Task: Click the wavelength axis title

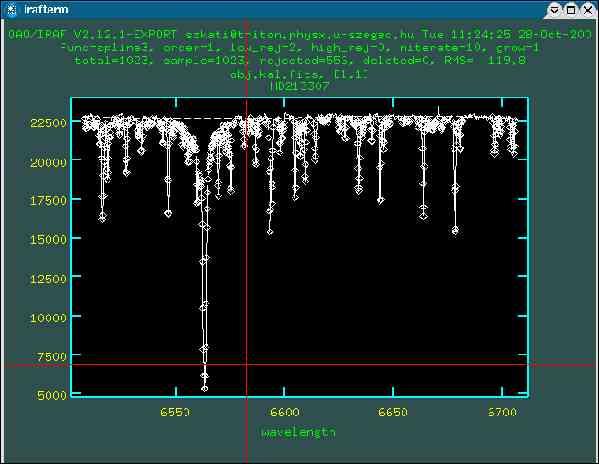Action: coord(298,433)
